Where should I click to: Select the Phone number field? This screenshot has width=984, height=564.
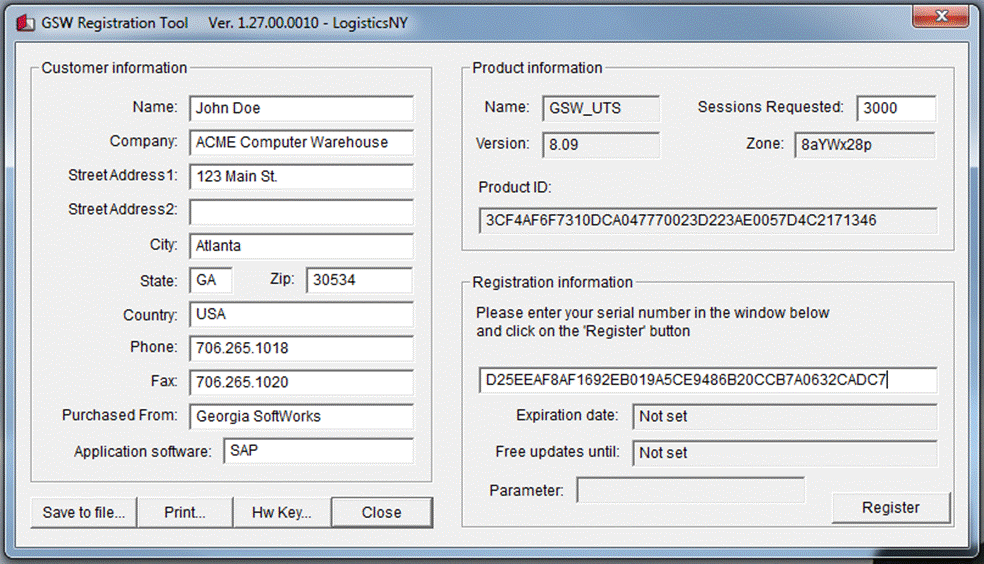tap(301, 348)
